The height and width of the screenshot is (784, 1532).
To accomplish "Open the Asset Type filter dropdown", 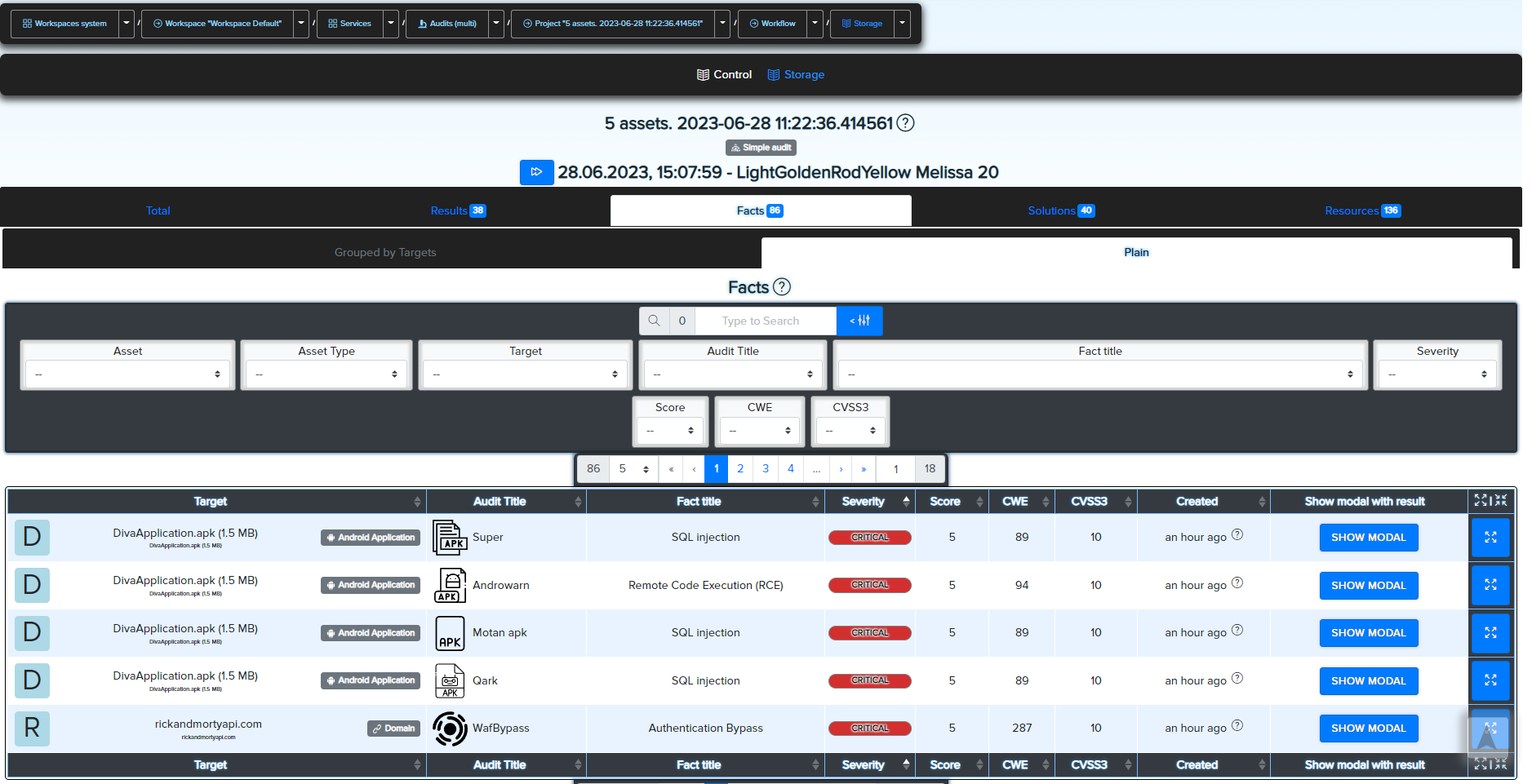I will point(326,374).
